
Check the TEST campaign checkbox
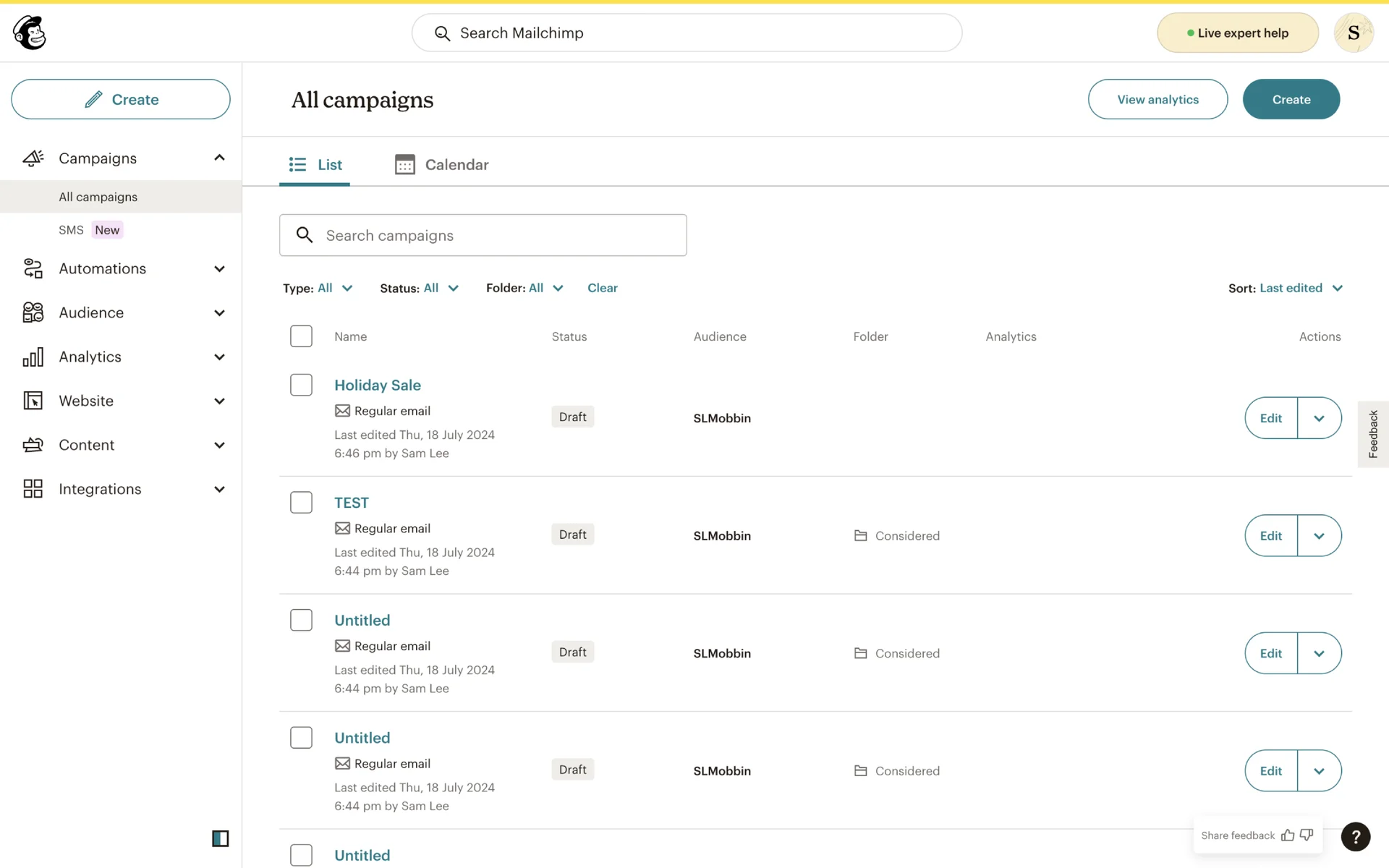(301, 502)
